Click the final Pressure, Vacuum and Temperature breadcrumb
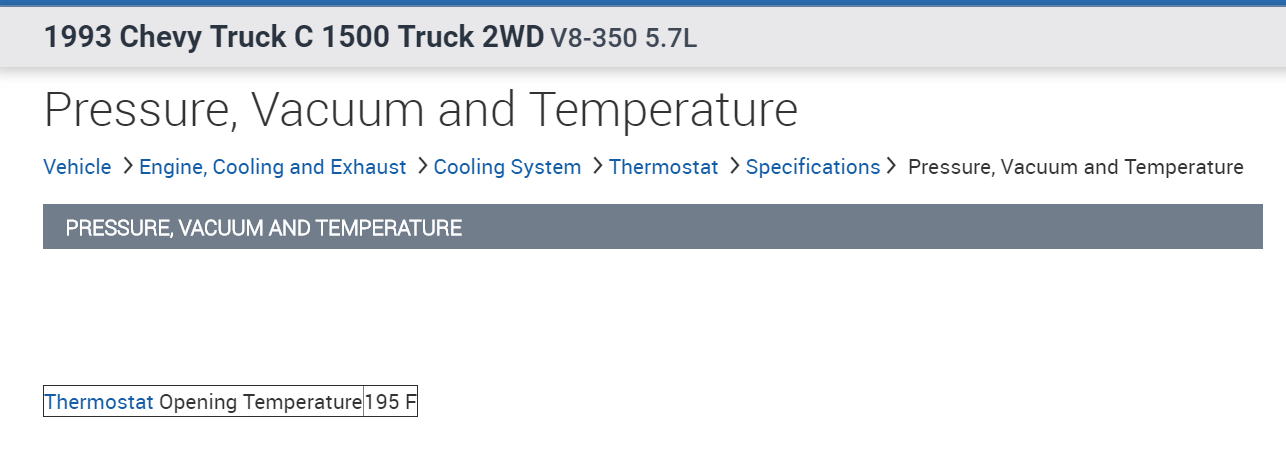The width and height of the screenshot is (1286, 455). [1075, 167]
